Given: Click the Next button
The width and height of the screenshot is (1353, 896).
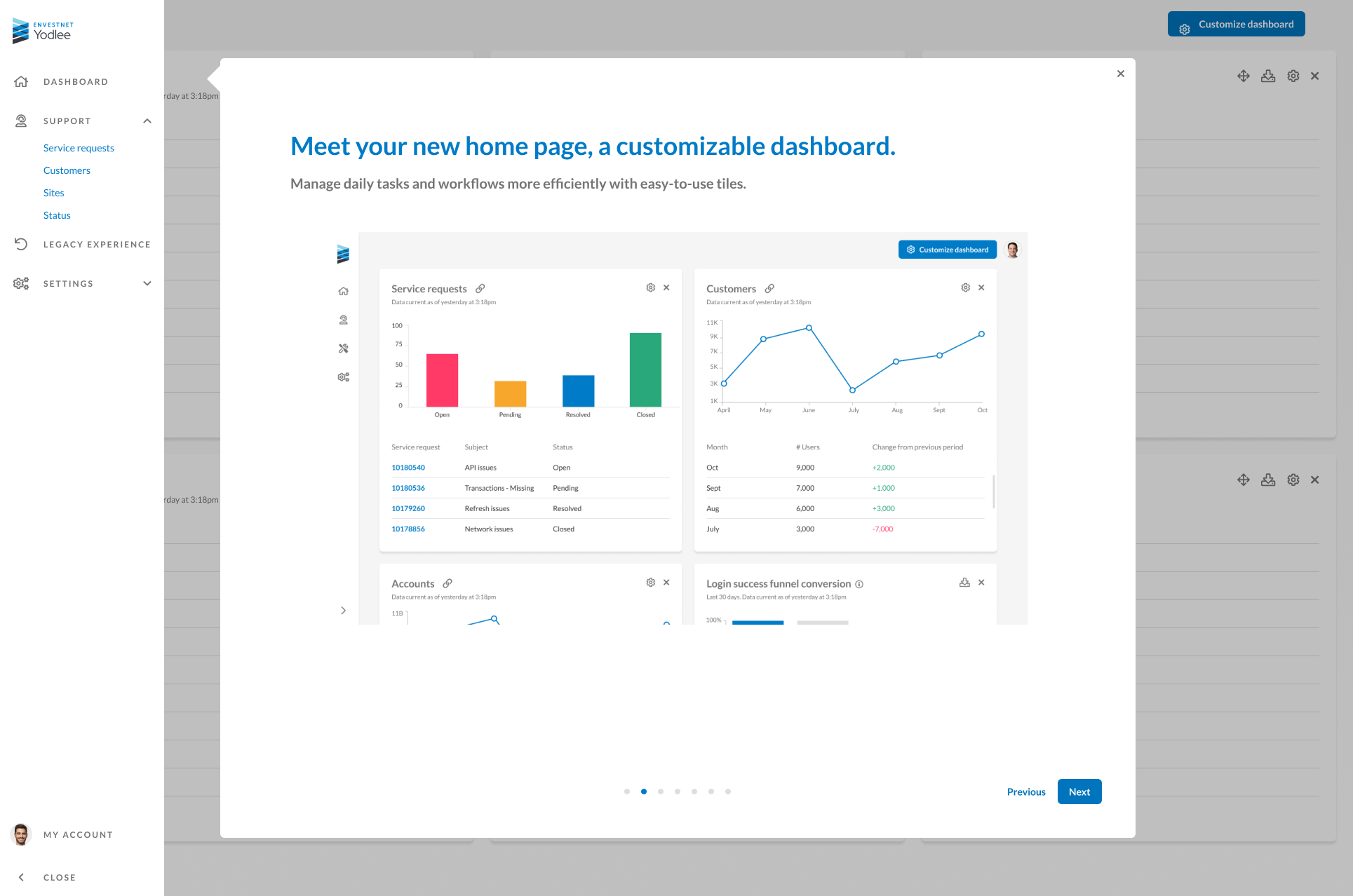Looking at the screenshot, I should 1079,792.
